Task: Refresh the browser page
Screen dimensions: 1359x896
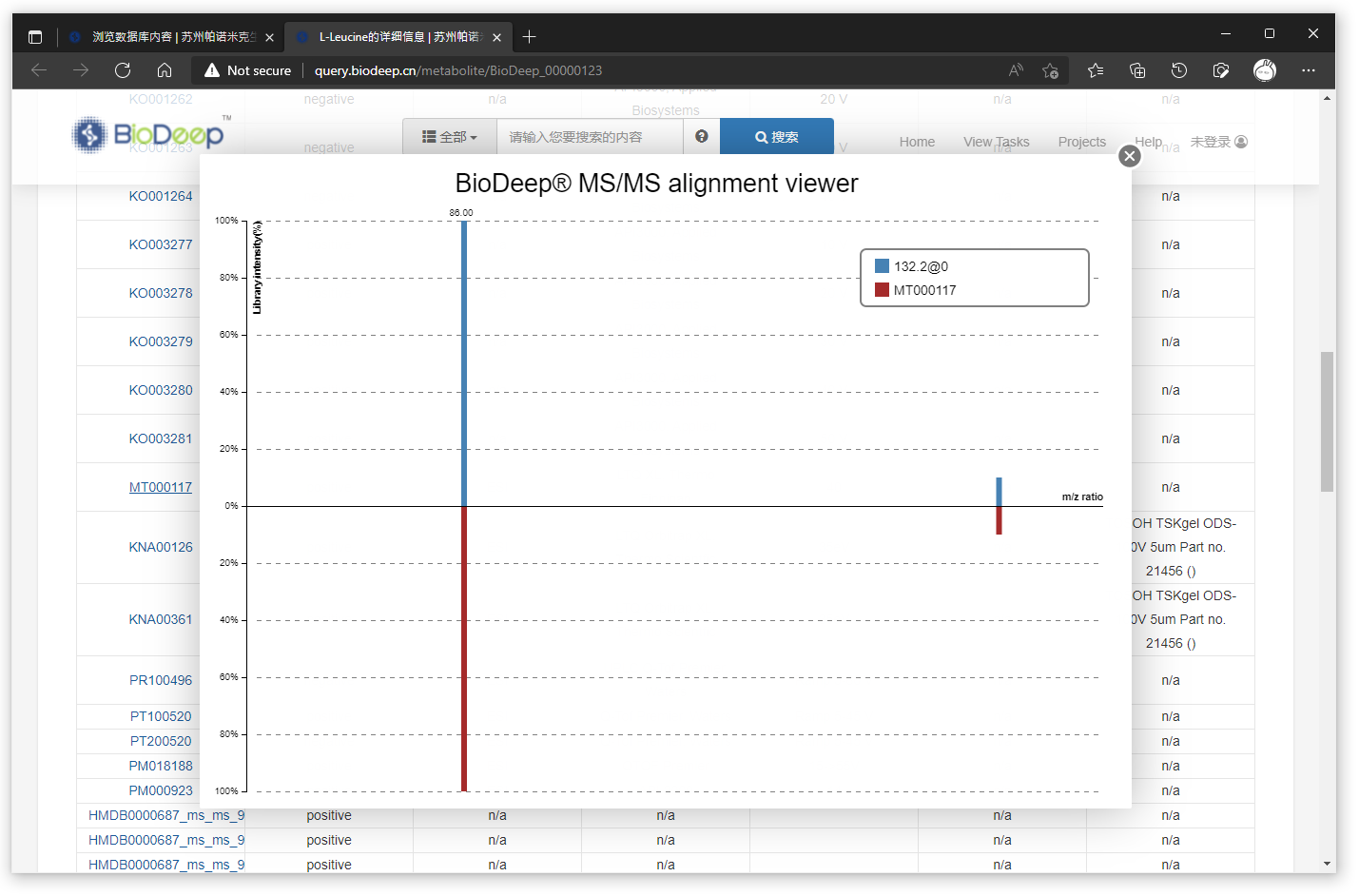Action: [x=123, y=70]
